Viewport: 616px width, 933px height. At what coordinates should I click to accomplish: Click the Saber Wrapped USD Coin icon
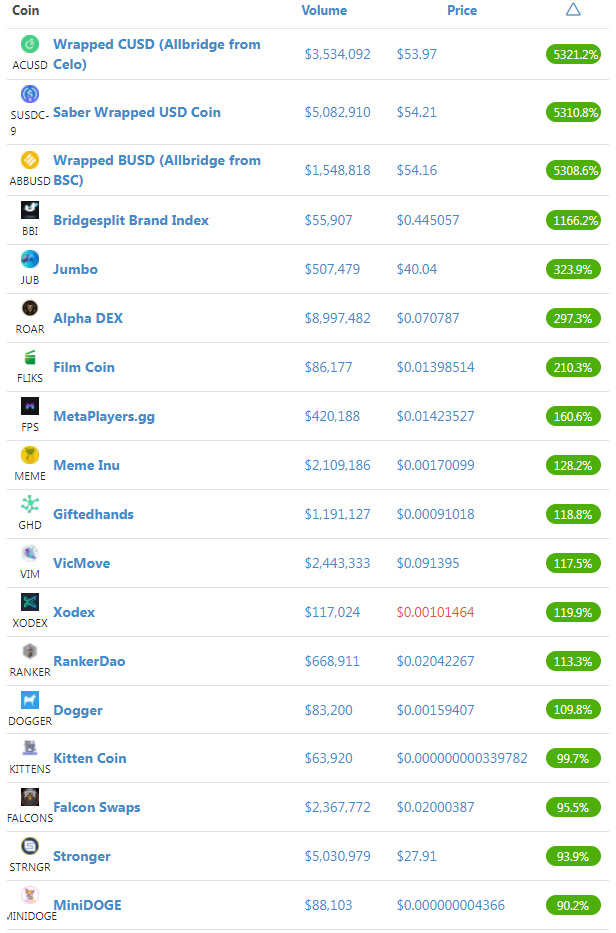pyautogui.click(x=30, y=94)
